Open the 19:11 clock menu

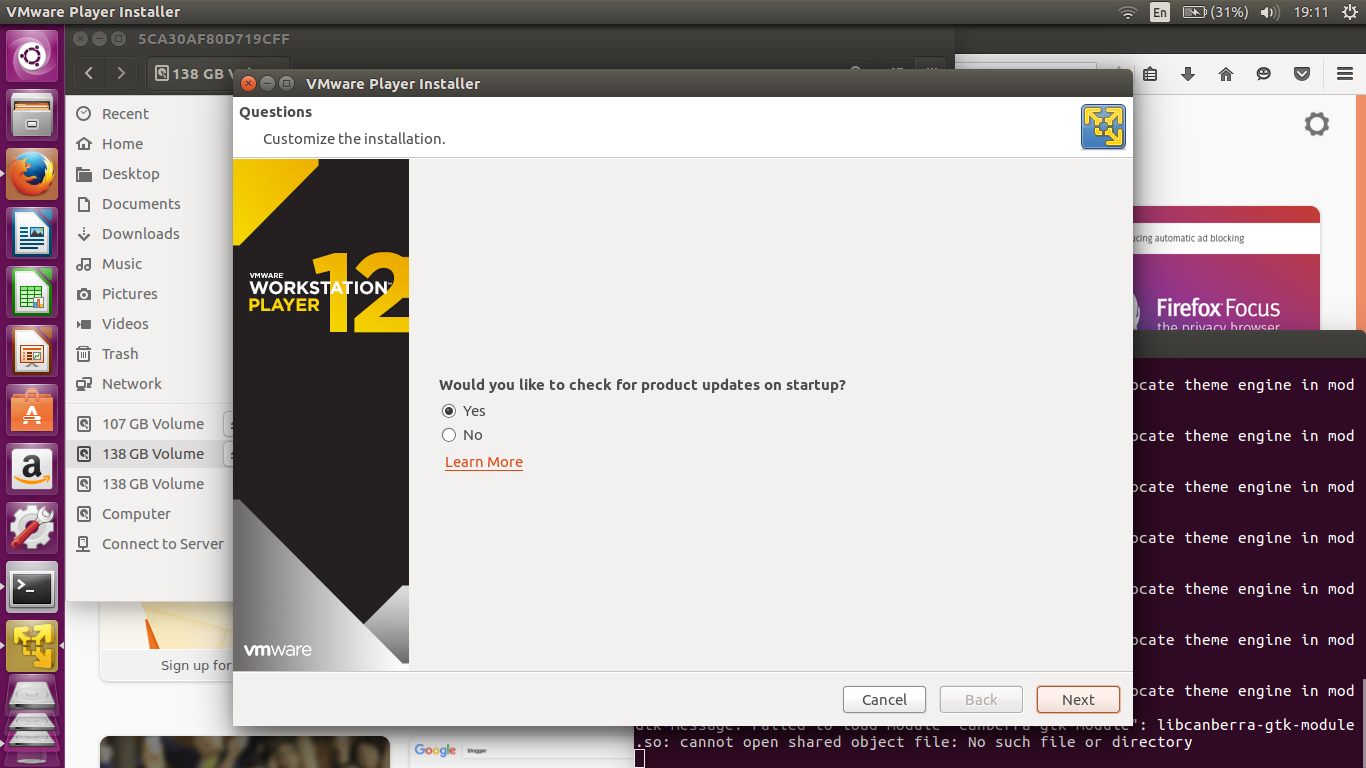pos(1310,12)
